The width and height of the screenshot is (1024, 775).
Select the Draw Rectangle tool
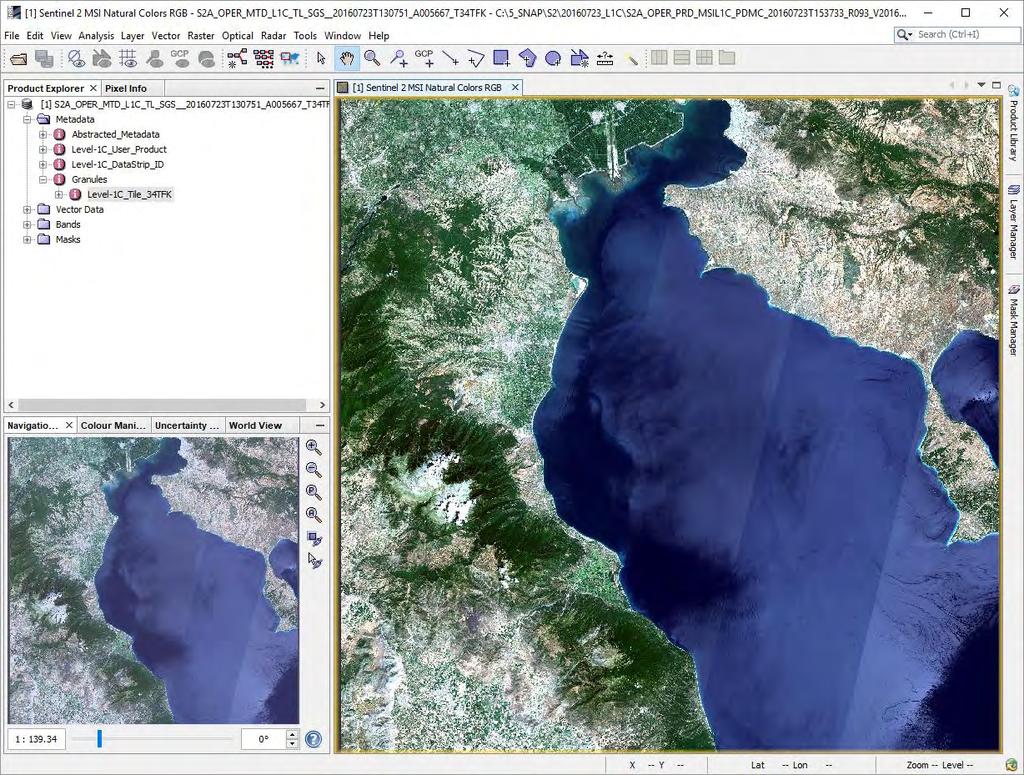click(502, 58)
